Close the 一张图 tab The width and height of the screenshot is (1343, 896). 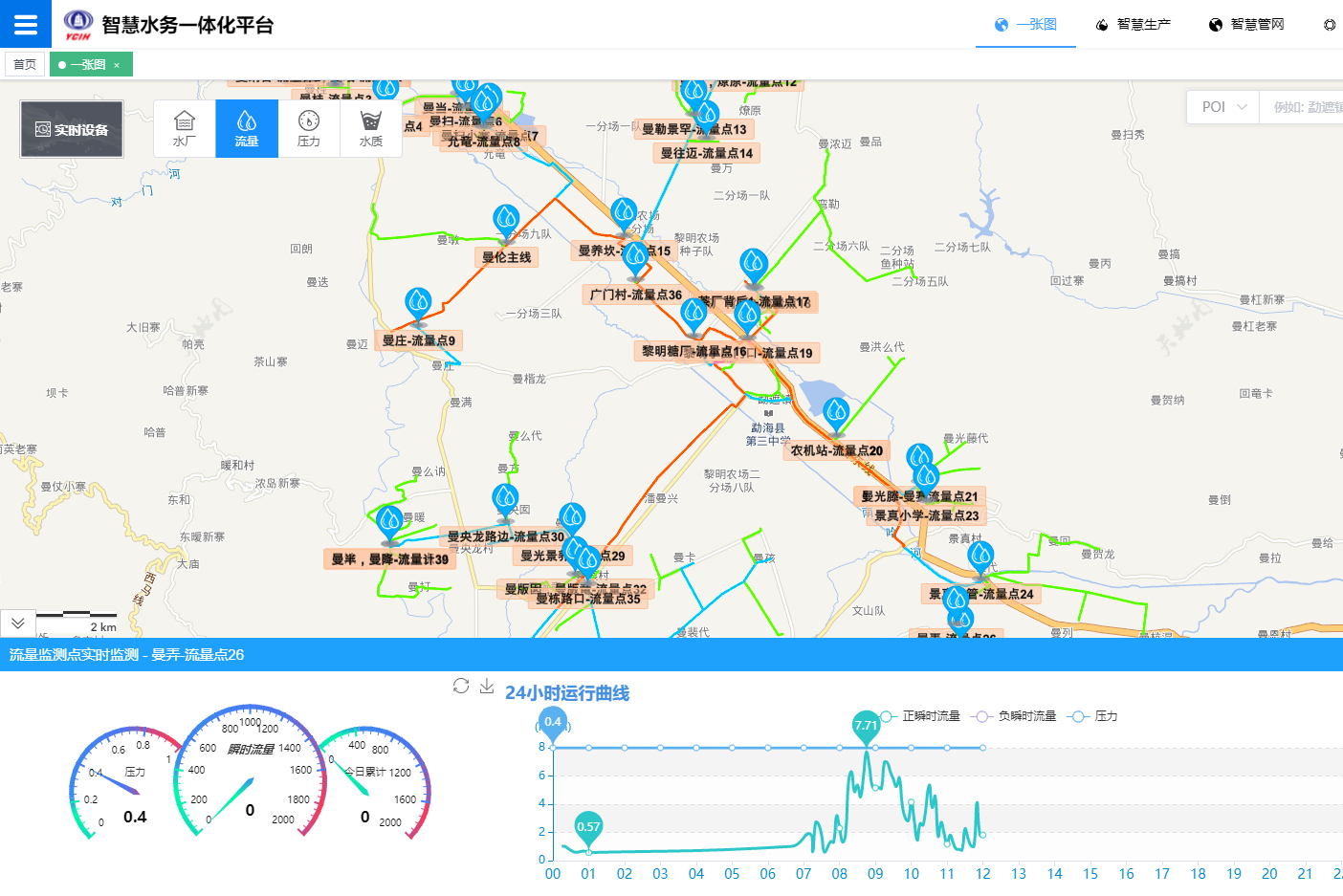pyautogui.click(x=117, y=65)
